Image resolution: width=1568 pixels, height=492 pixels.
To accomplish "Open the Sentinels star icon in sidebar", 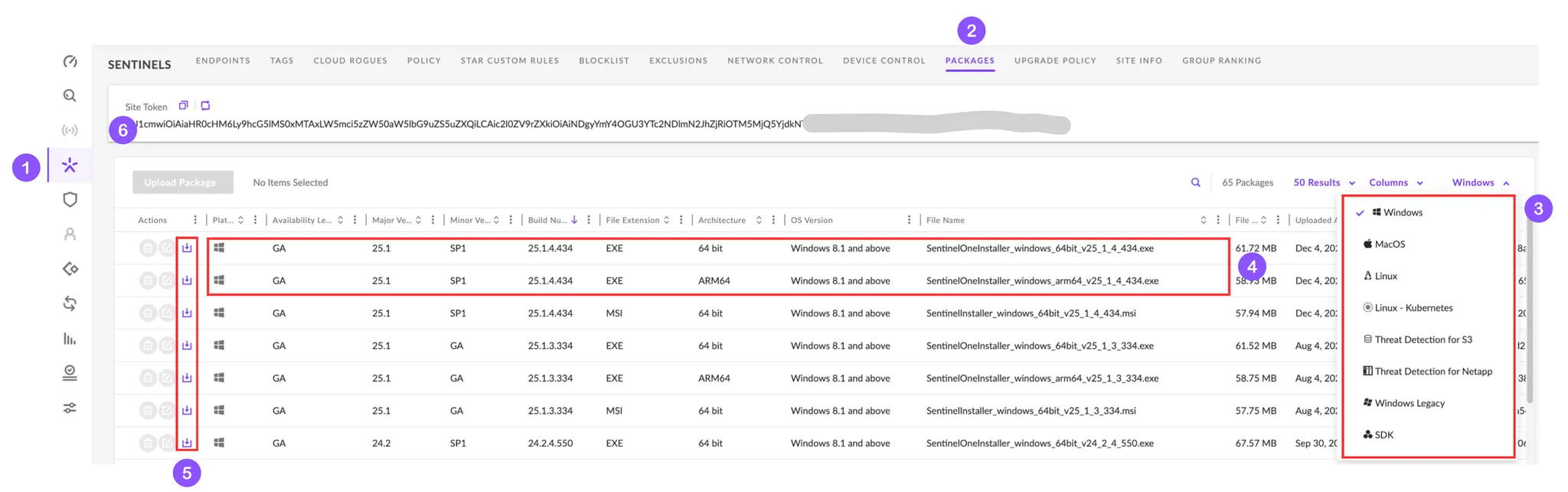I will coord(70,165).
